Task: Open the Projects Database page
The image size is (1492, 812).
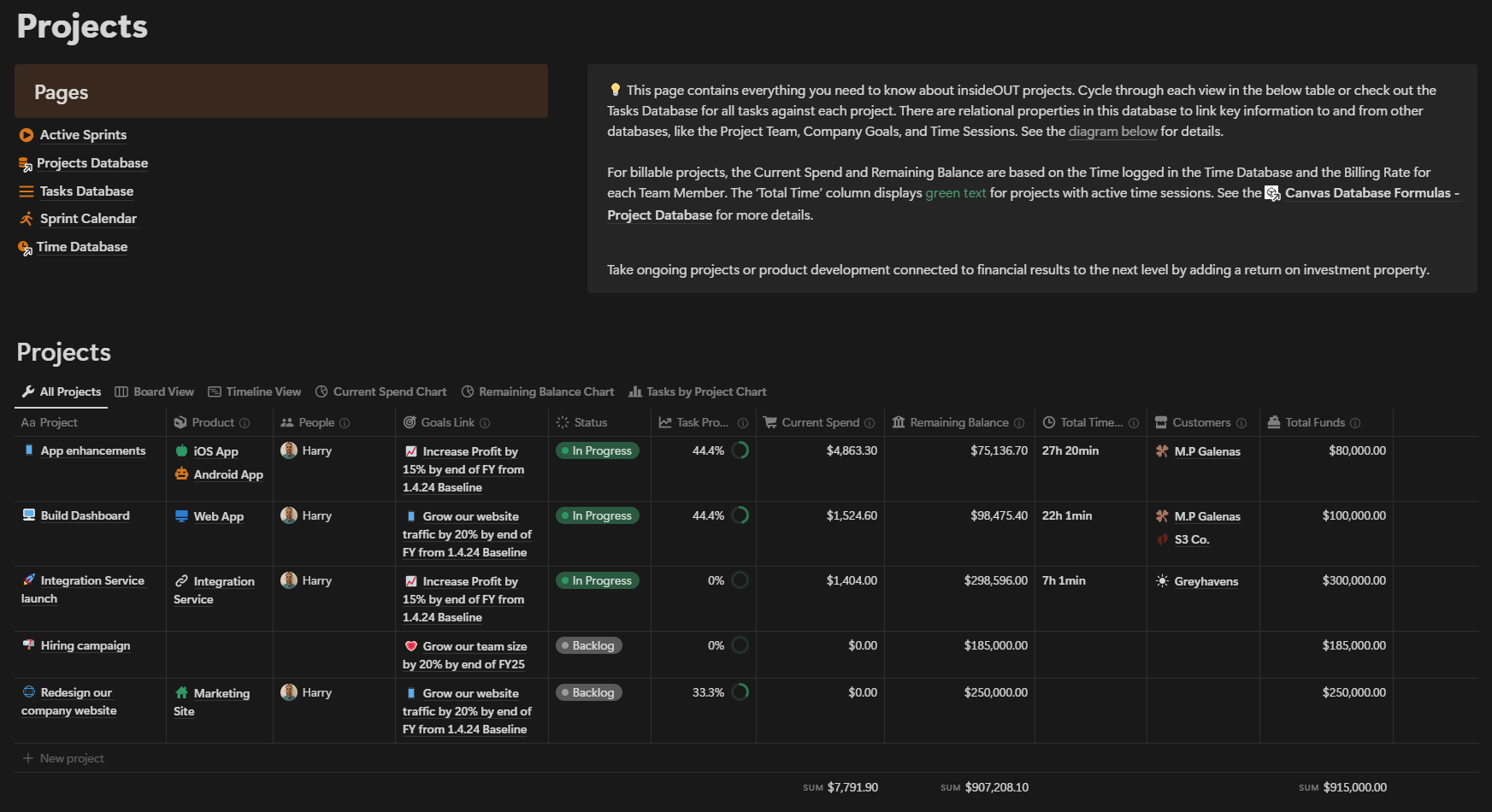Action: pos(92,163)
